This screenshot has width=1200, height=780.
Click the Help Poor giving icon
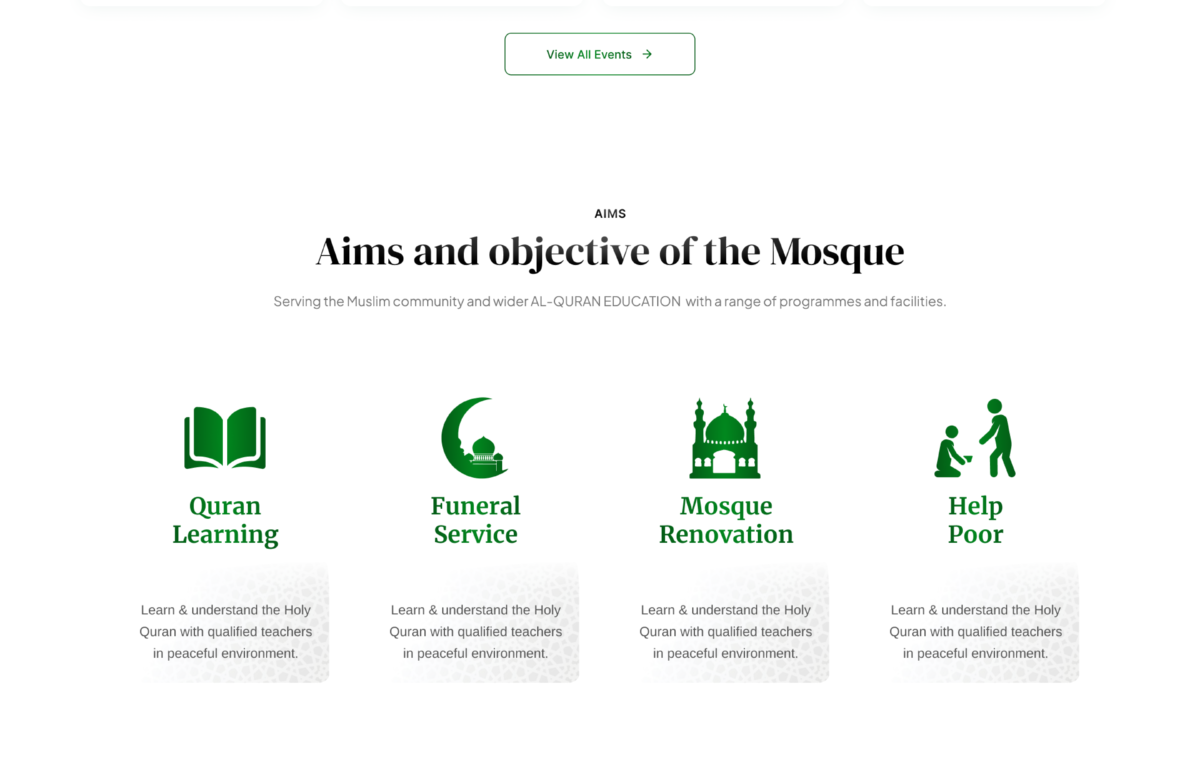pyautogui.click(x=975, y=438)
